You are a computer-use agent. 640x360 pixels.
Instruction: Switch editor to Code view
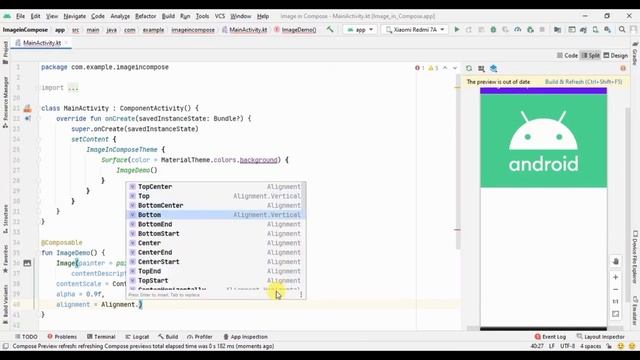(567, 56)
